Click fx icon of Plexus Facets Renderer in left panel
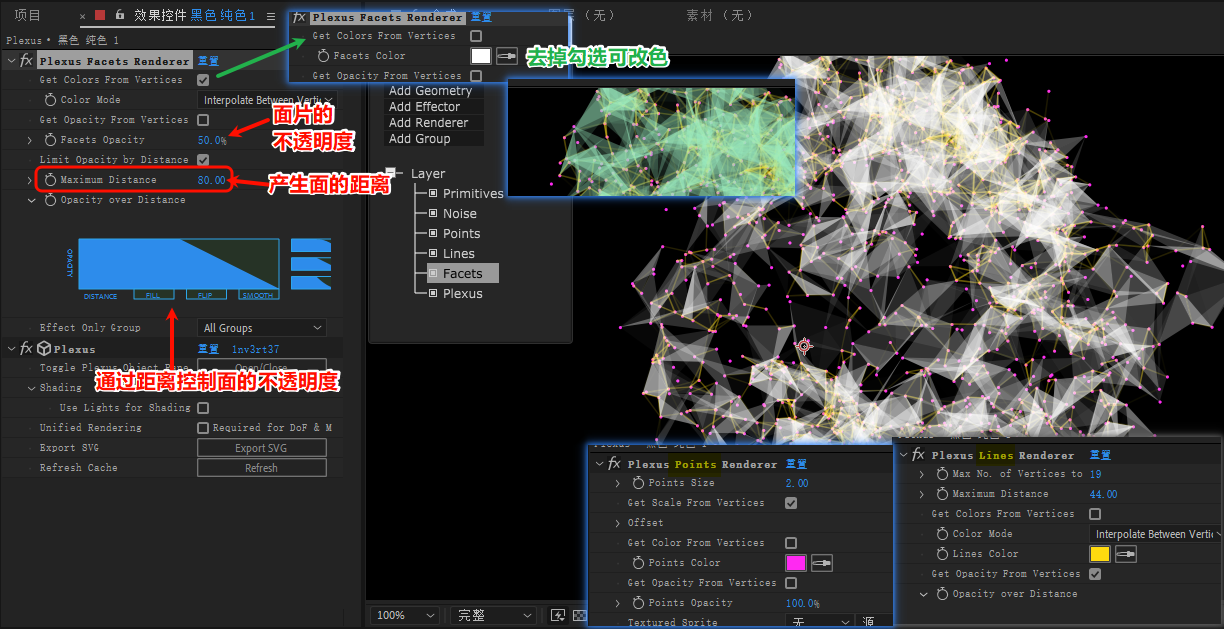 [26, 61]
